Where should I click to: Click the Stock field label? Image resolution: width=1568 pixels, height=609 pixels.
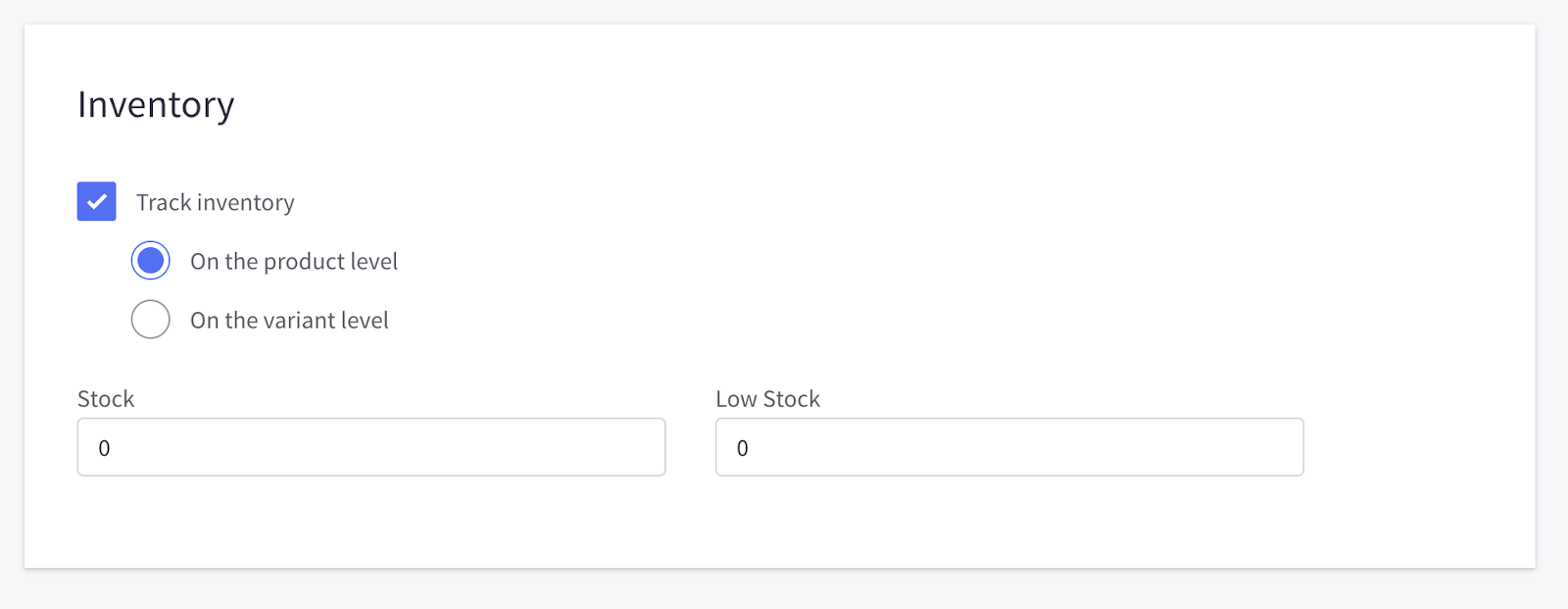point(106,398)
